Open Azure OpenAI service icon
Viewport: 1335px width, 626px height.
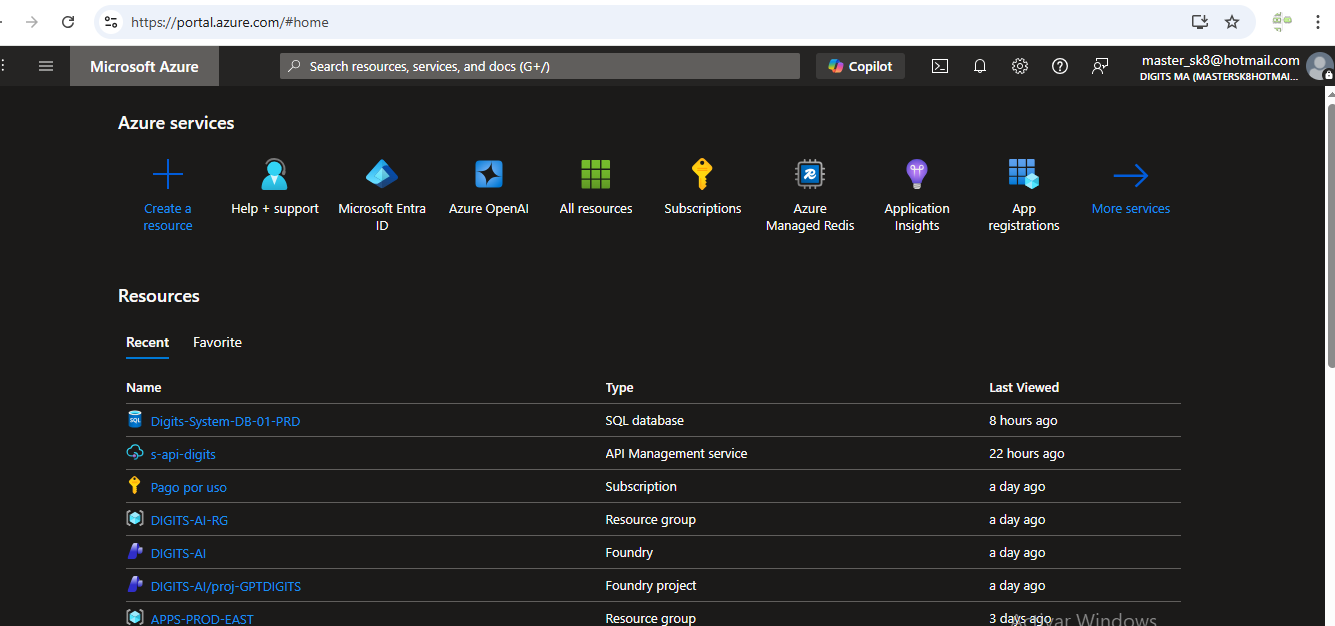tap(489, 175)
